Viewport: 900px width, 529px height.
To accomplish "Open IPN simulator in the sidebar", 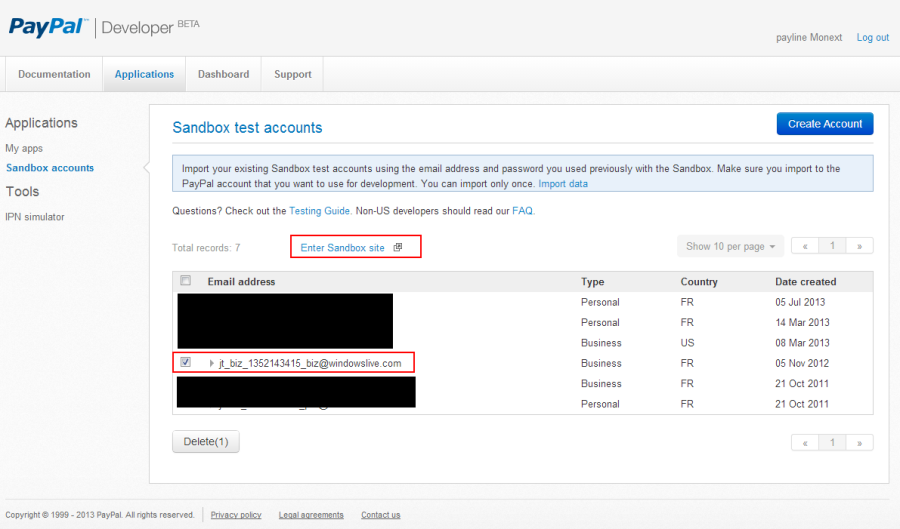I will click(x=33, y=216).
